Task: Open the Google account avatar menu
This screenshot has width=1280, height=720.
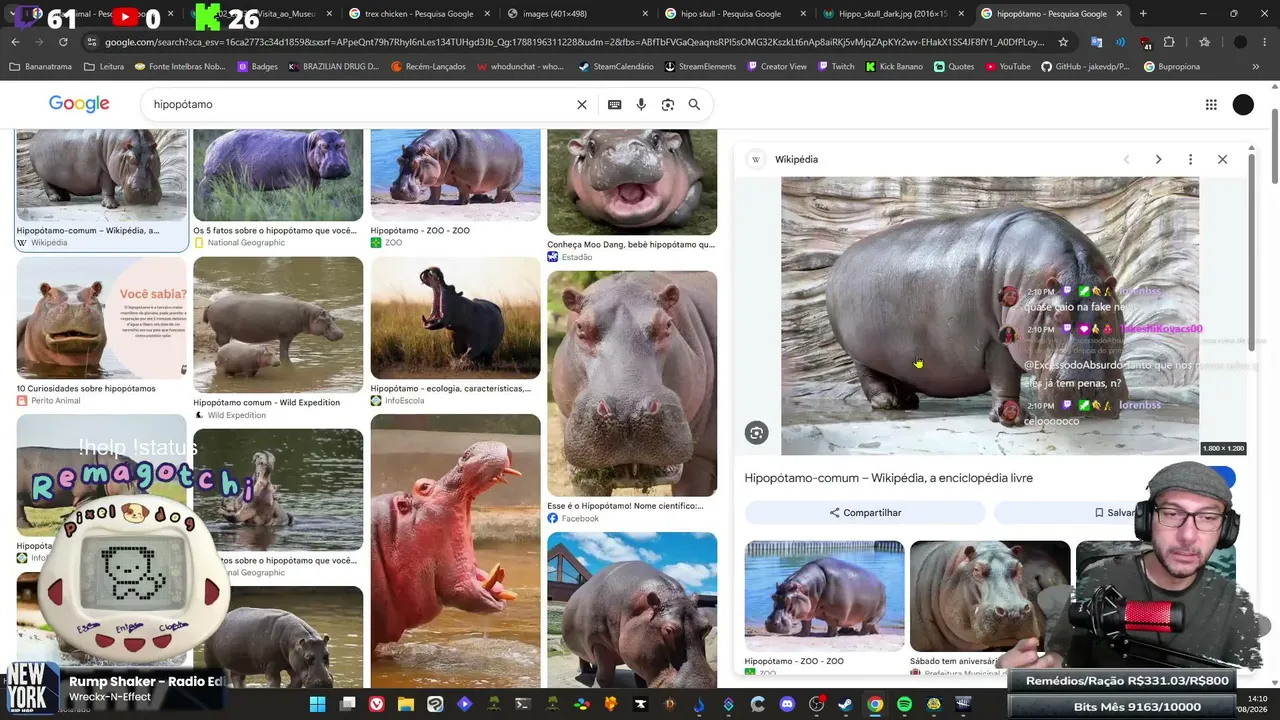Action: tap(1243, 104)
